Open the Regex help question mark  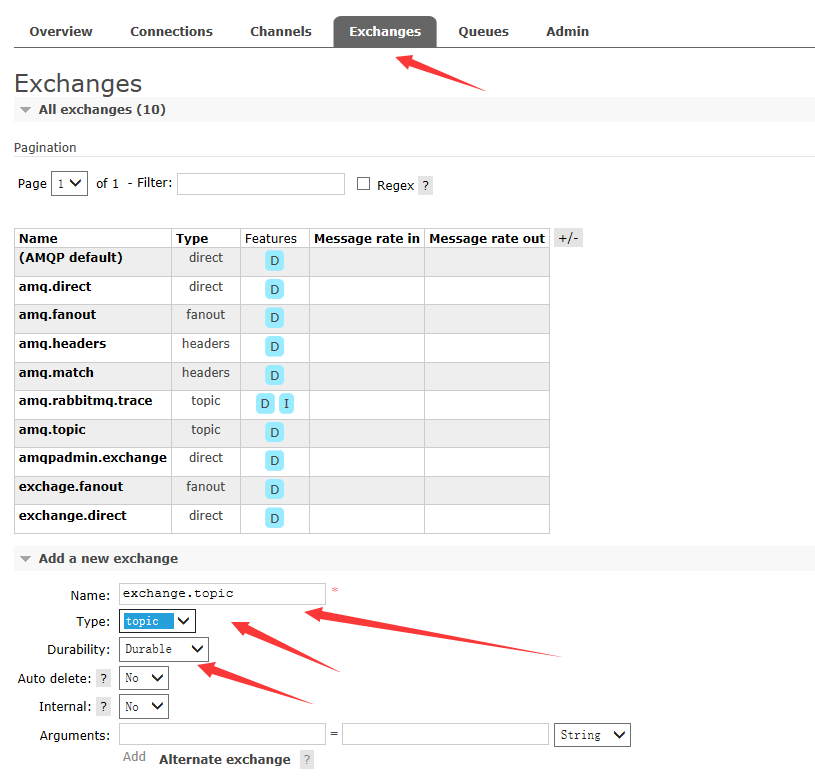426,186
